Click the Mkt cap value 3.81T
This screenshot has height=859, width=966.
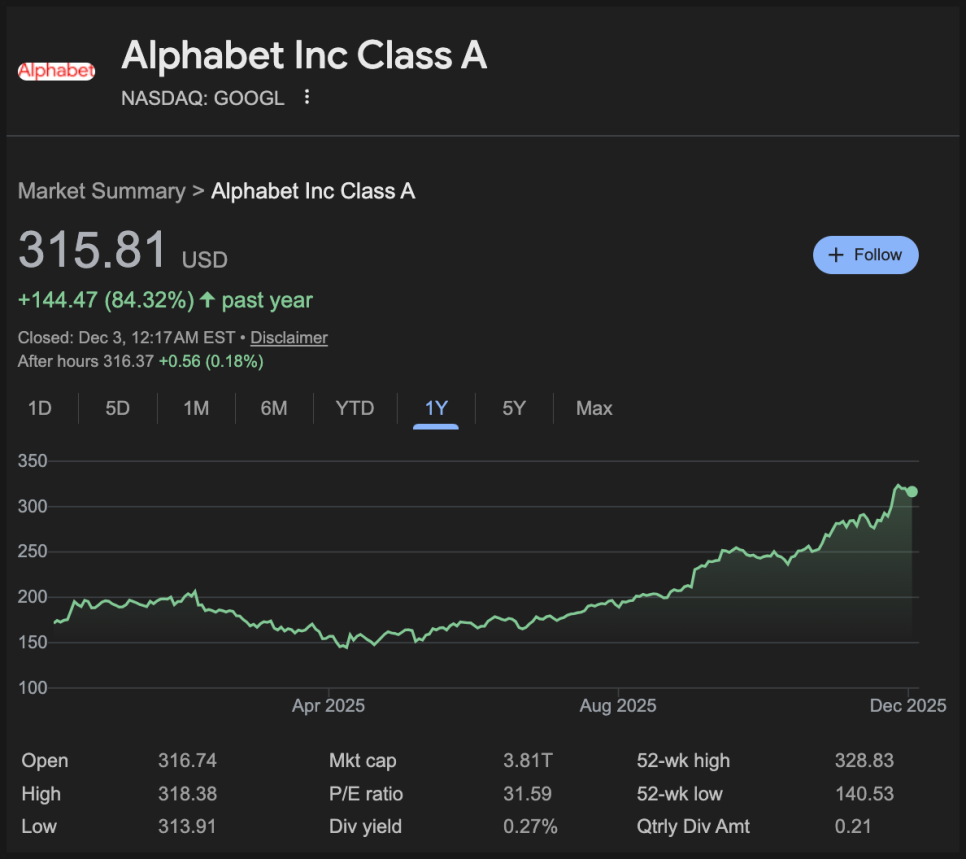[527, 761]
